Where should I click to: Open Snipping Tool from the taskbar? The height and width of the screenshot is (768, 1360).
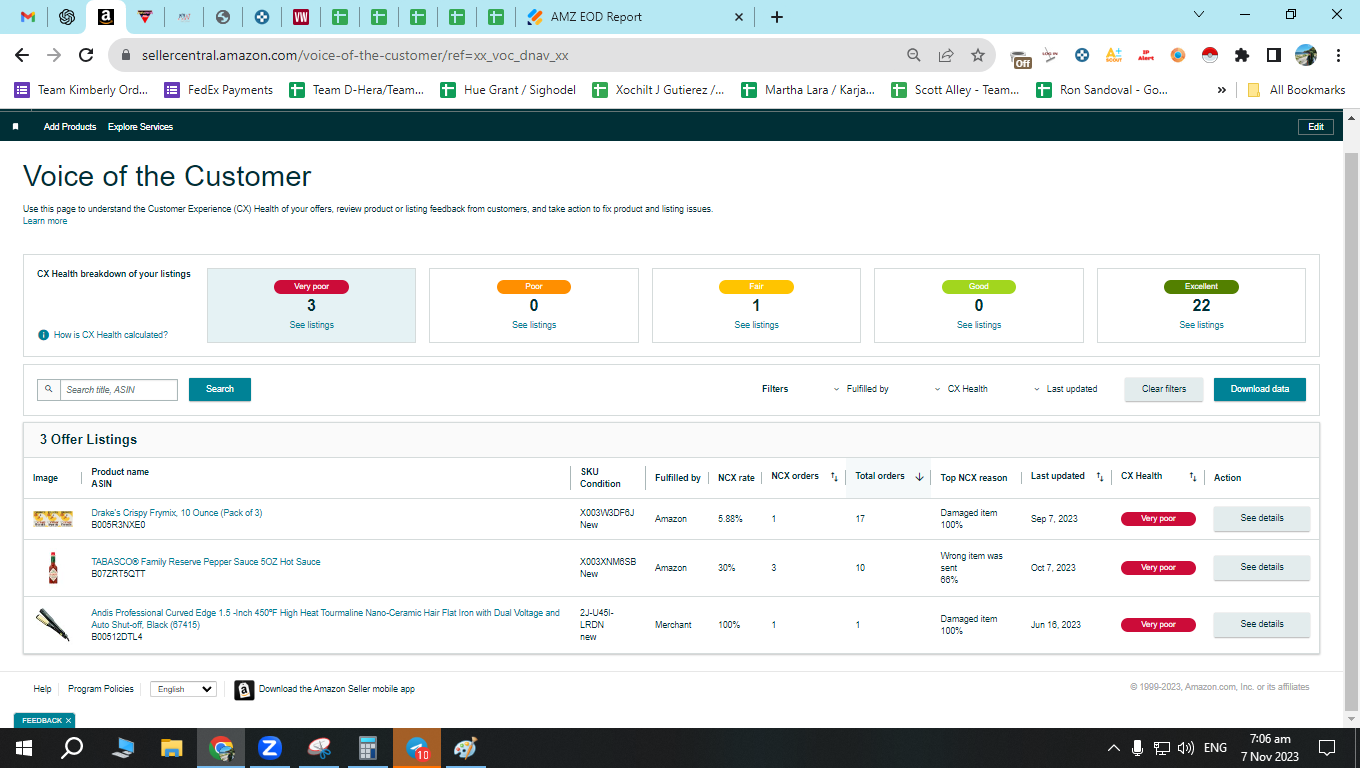point(319,748)
